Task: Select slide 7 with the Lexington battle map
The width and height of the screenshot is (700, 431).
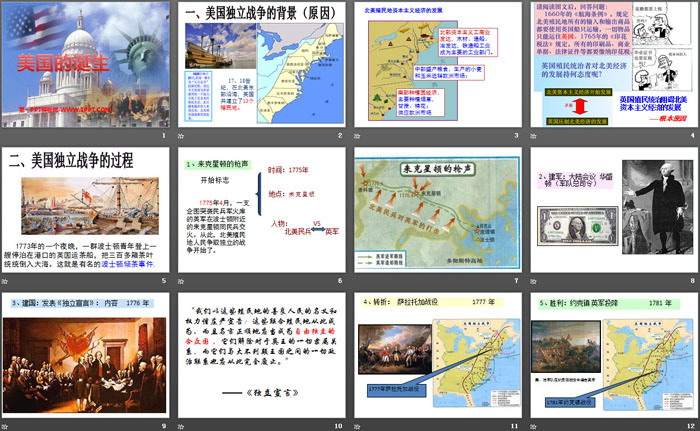Action: click(x=435, y=210)
